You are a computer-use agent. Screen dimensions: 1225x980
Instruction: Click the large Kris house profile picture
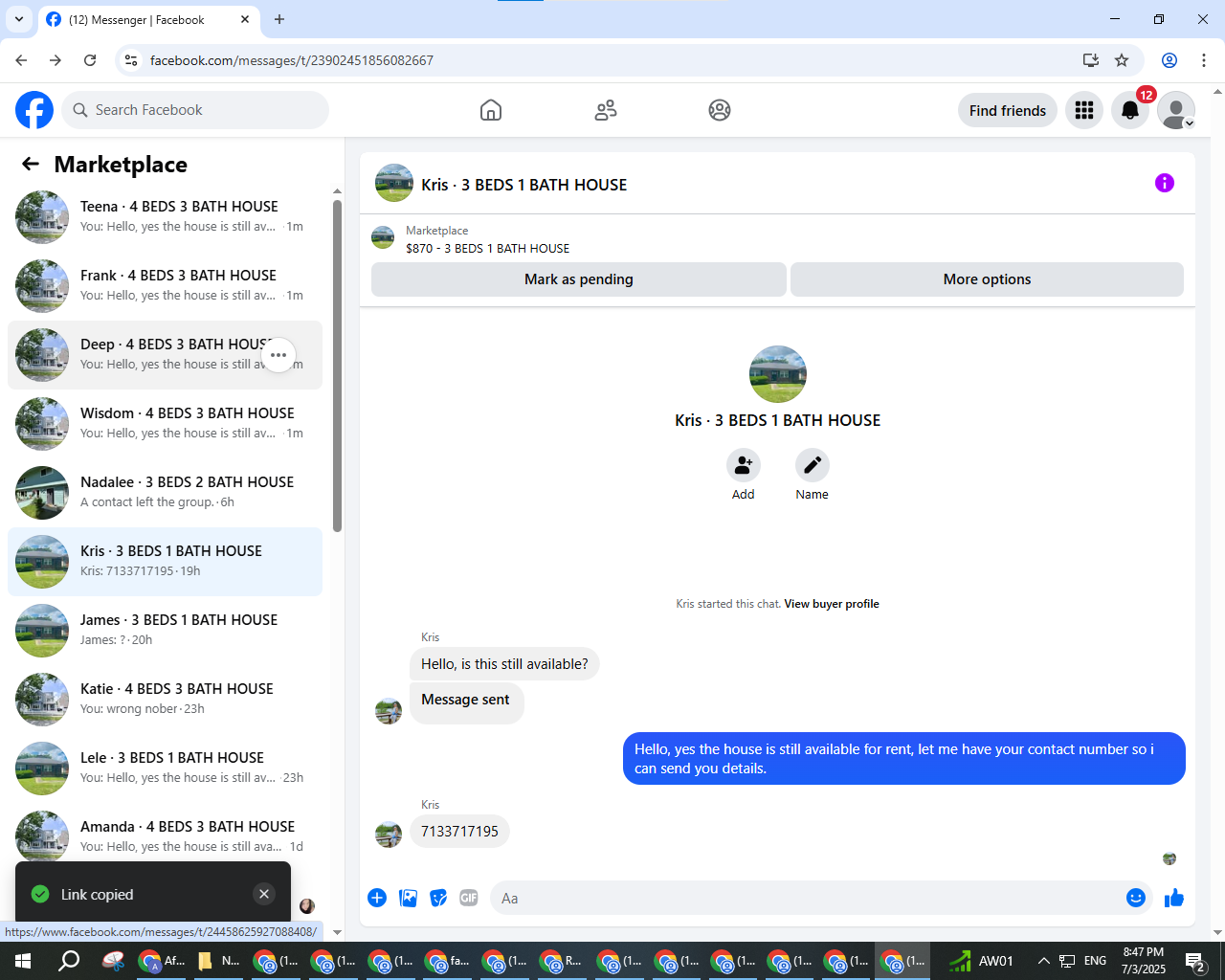point(778,374)
